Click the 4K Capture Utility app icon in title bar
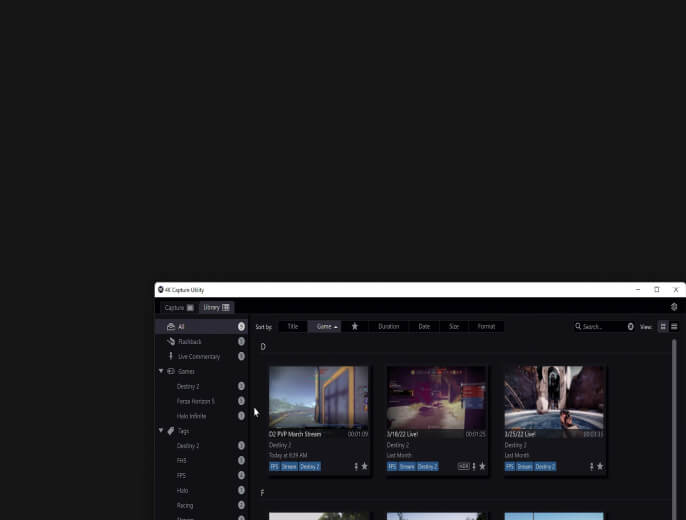The width and height of the screenshot is (686, 520). pos(161,290)
